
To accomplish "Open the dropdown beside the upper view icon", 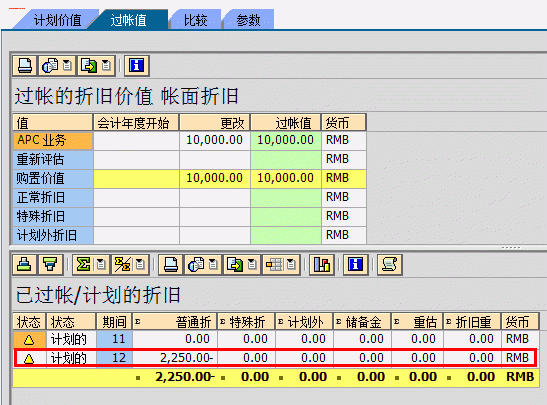I will point(67,66).
